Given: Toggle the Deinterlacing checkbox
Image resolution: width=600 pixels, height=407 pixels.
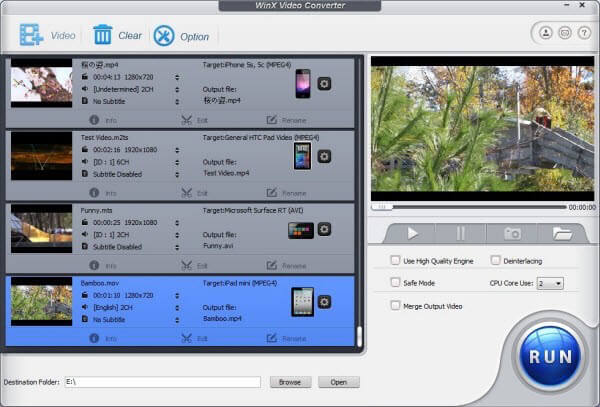Looking at the screenshot, I should [496, 260].
